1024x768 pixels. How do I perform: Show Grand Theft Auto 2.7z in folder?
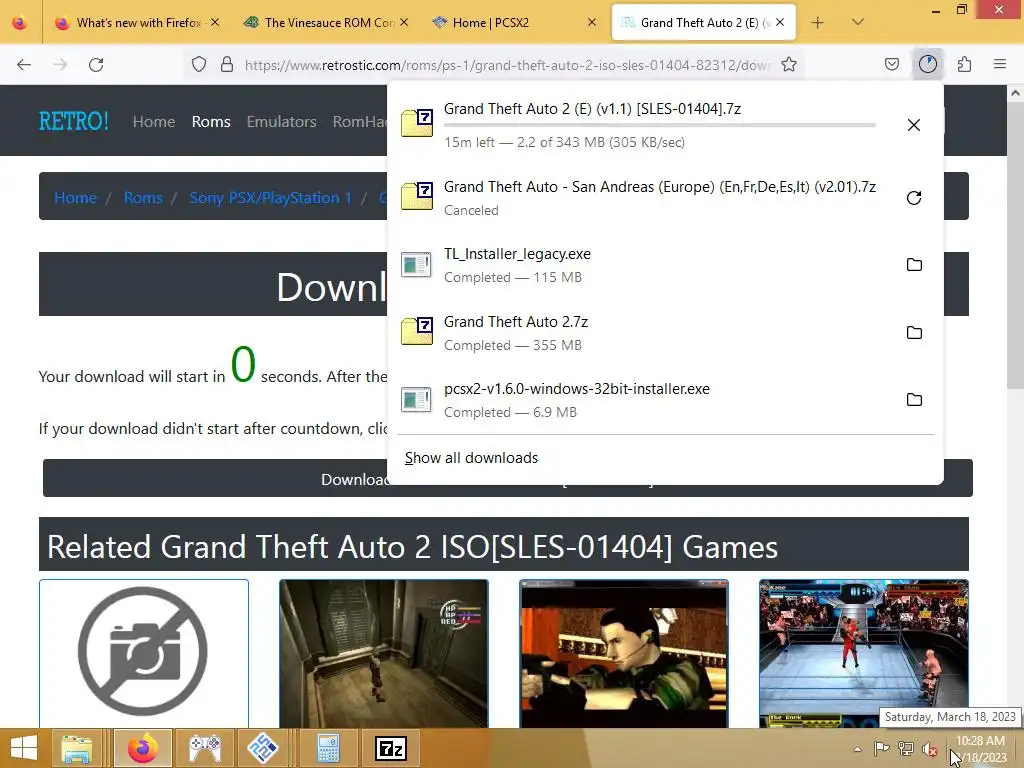pos(914,332)
